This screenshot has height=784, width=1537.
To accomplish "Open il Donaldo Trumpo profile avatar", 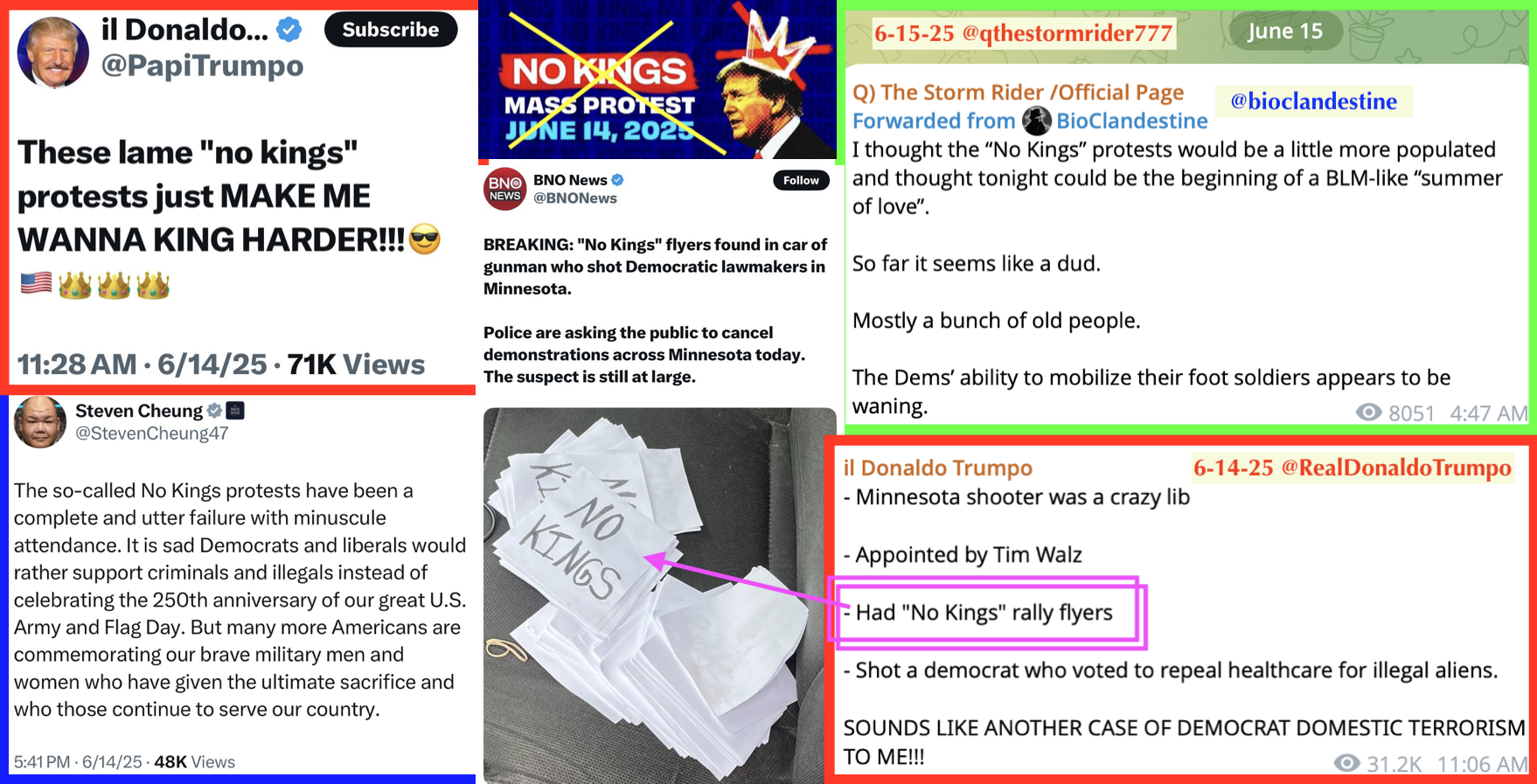I will click(53, 52).
